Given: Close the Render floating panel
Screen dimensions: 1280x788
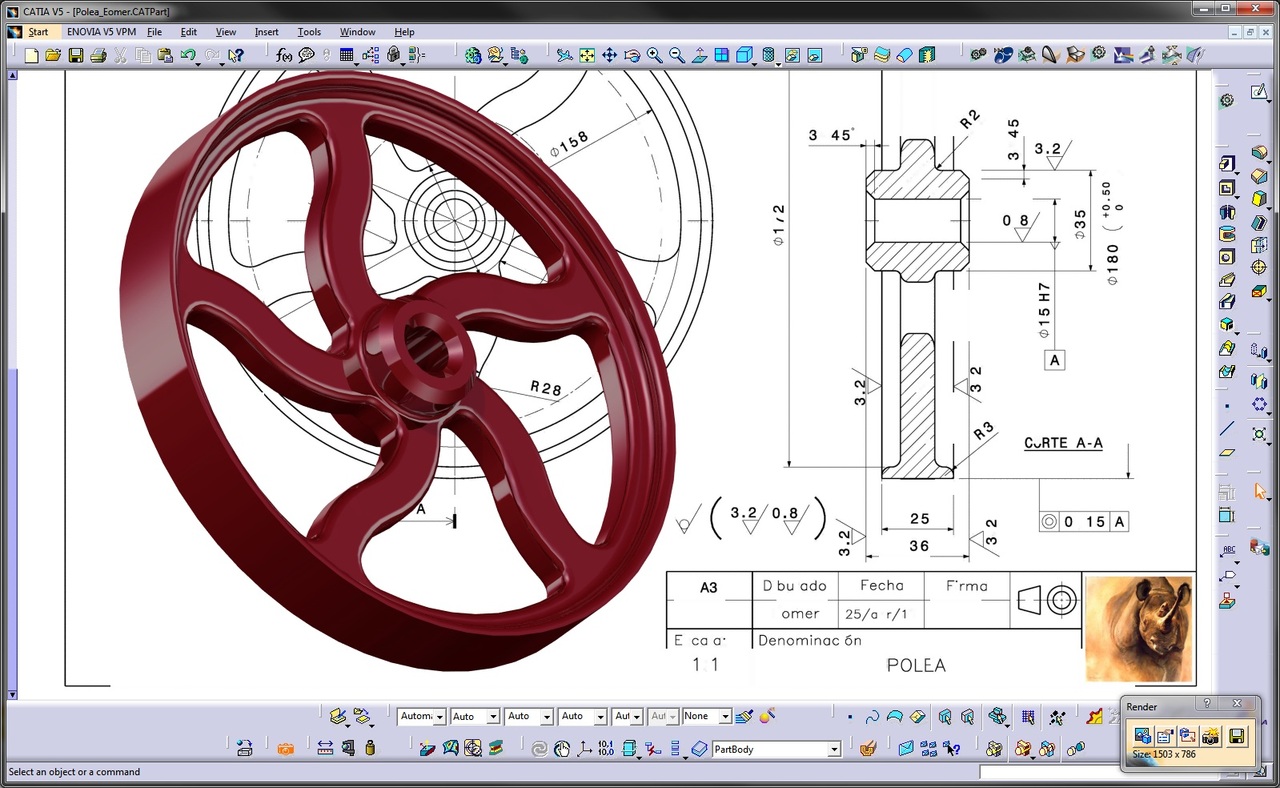Looking at the screenshot, I should pos(1237,704).
